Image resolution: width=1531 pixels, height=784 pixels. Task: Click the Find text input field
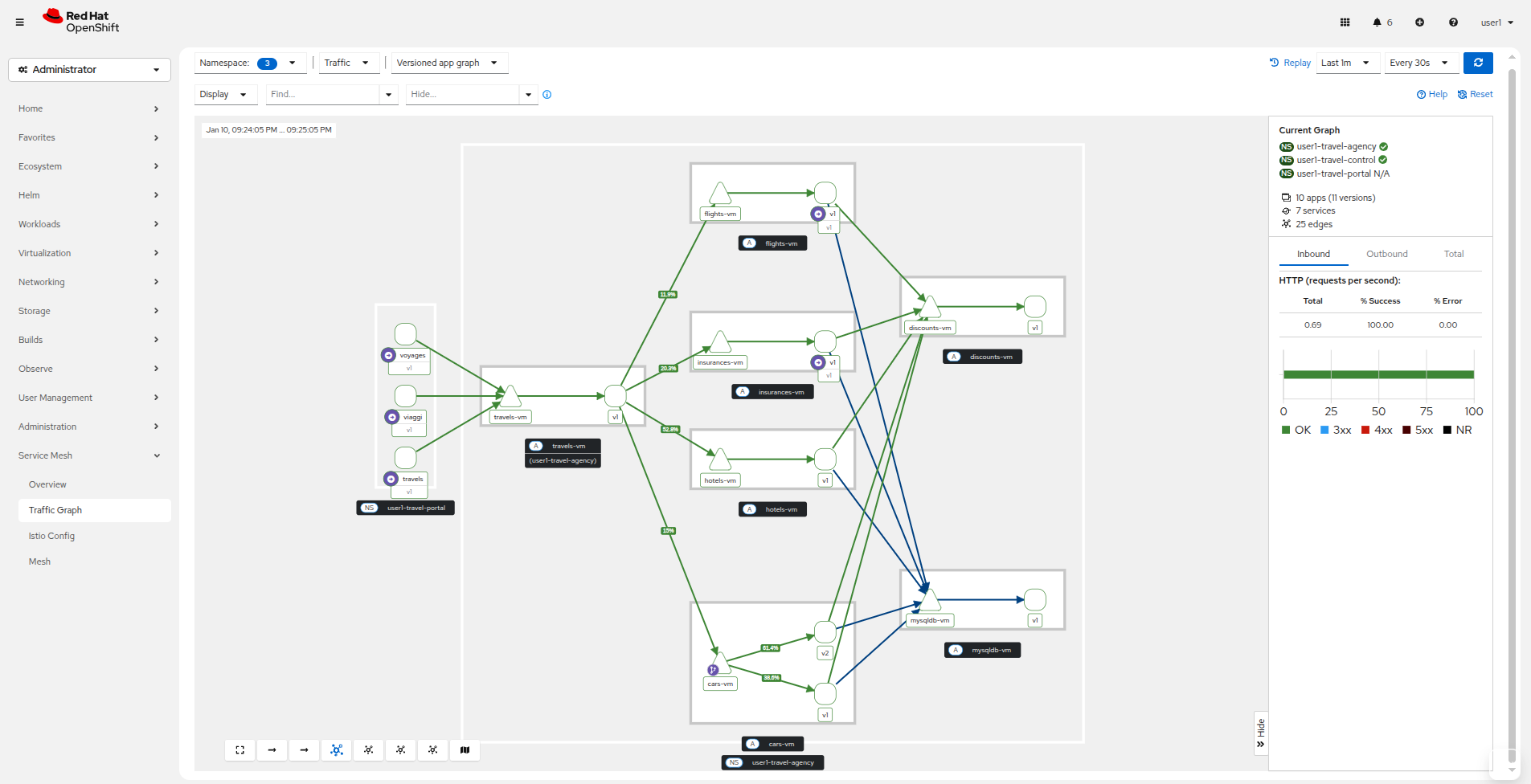[x=322, y=95]
